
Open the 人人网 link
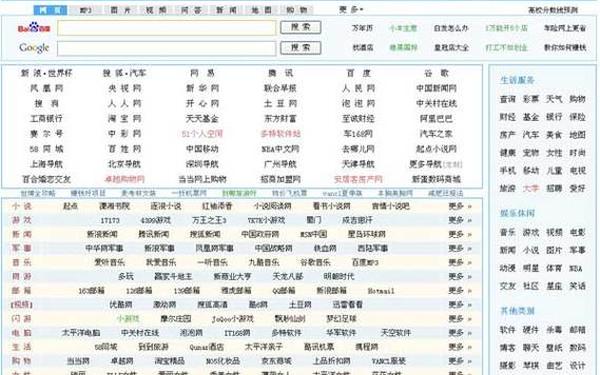(x=124, y=103)
